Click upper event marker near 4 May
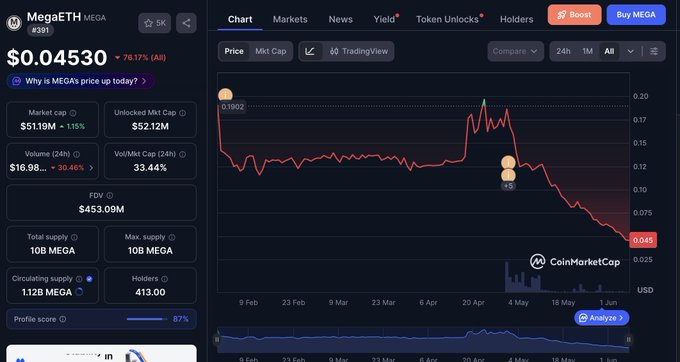Screen dimensions: 680x362 point(508,163)
